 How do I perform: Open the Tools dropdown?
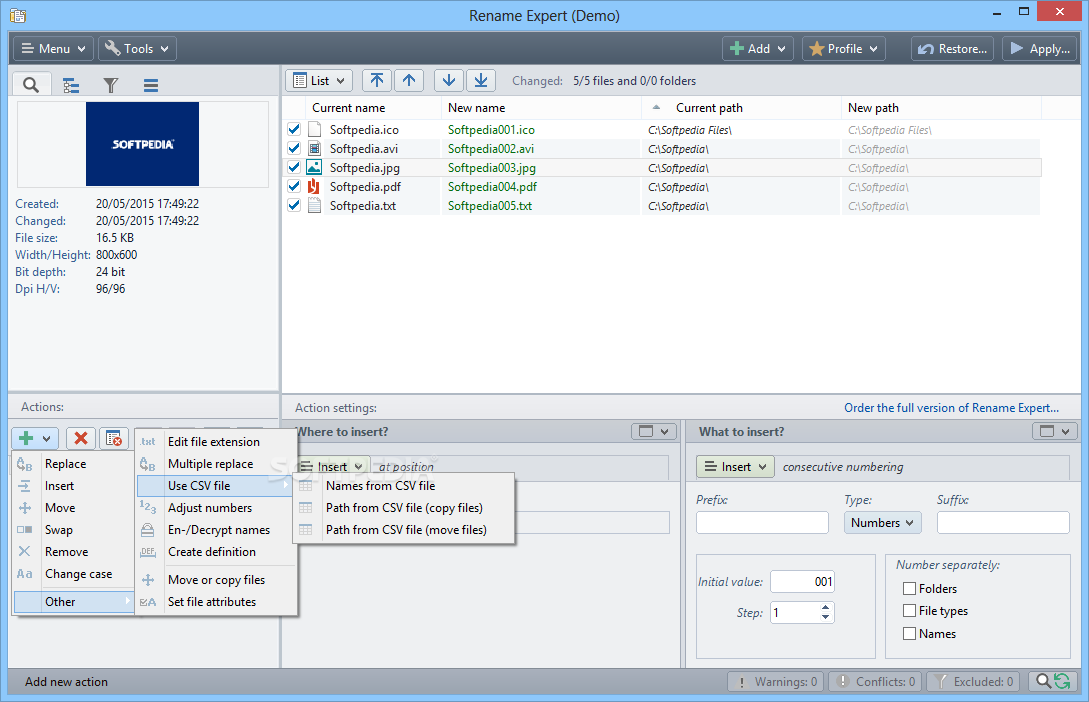pos(138,49)
